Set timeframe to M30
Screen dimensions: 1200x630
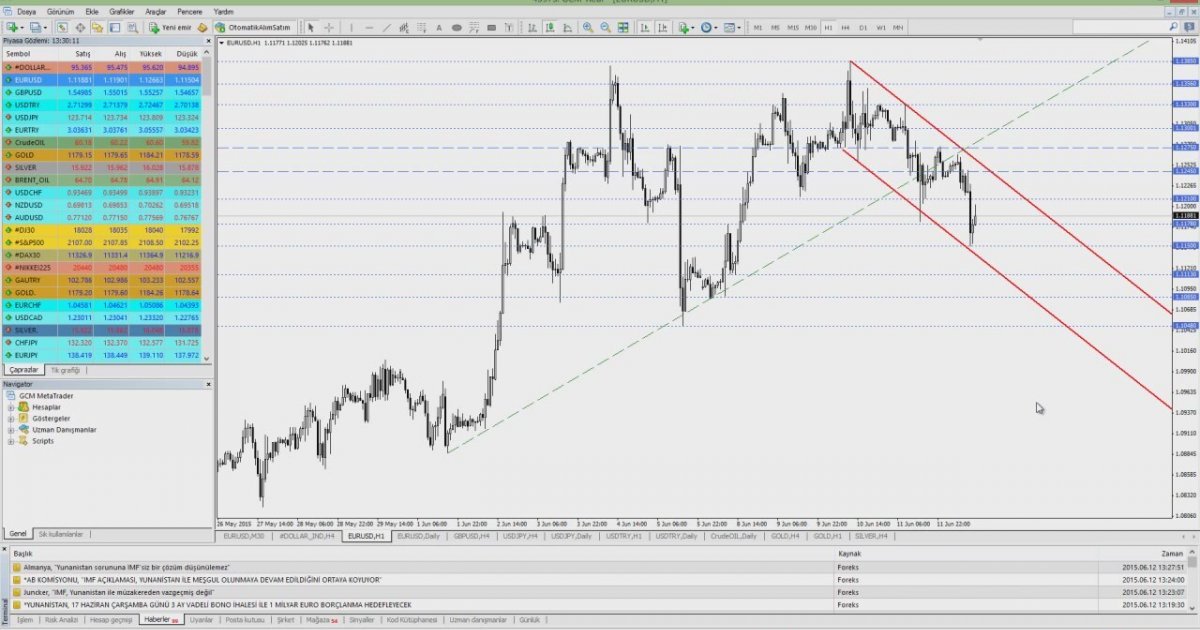click(x=811, y=27)
